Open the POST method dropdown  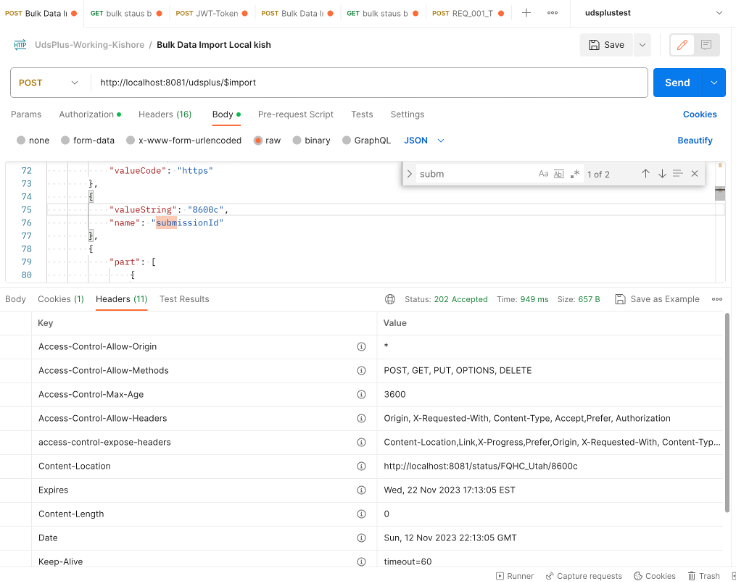click(48, 83)
